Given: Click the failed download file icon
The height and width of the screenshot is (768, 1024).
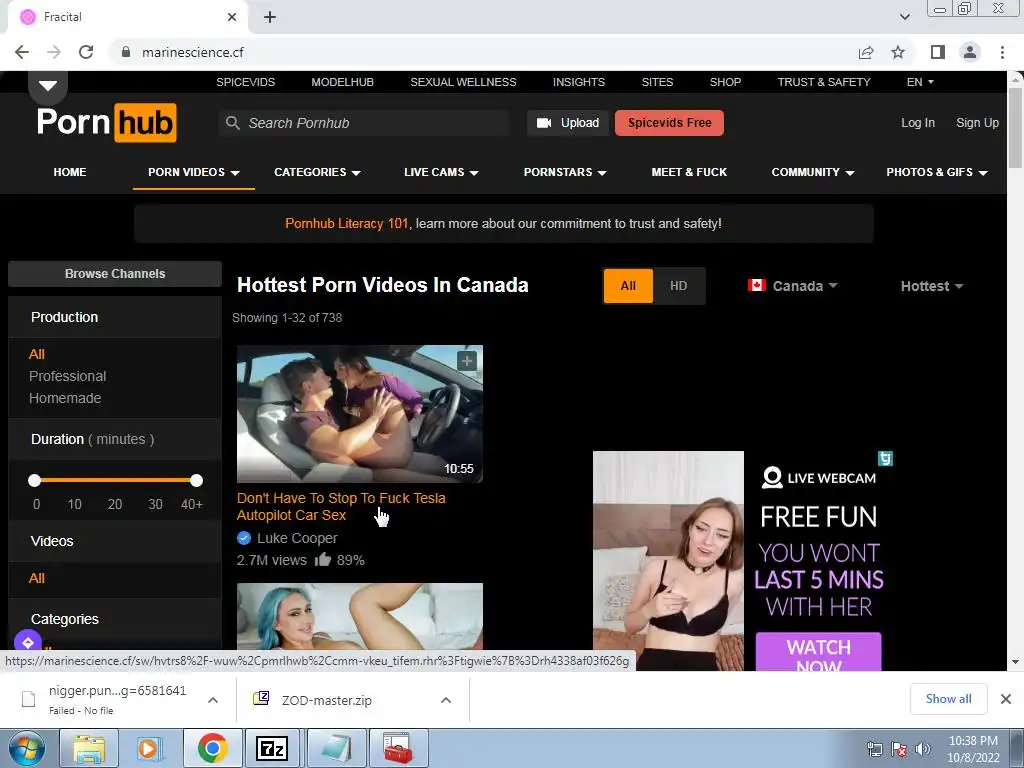Looking at the screenshot, I should pyautogui.click(x=28, y=699).
